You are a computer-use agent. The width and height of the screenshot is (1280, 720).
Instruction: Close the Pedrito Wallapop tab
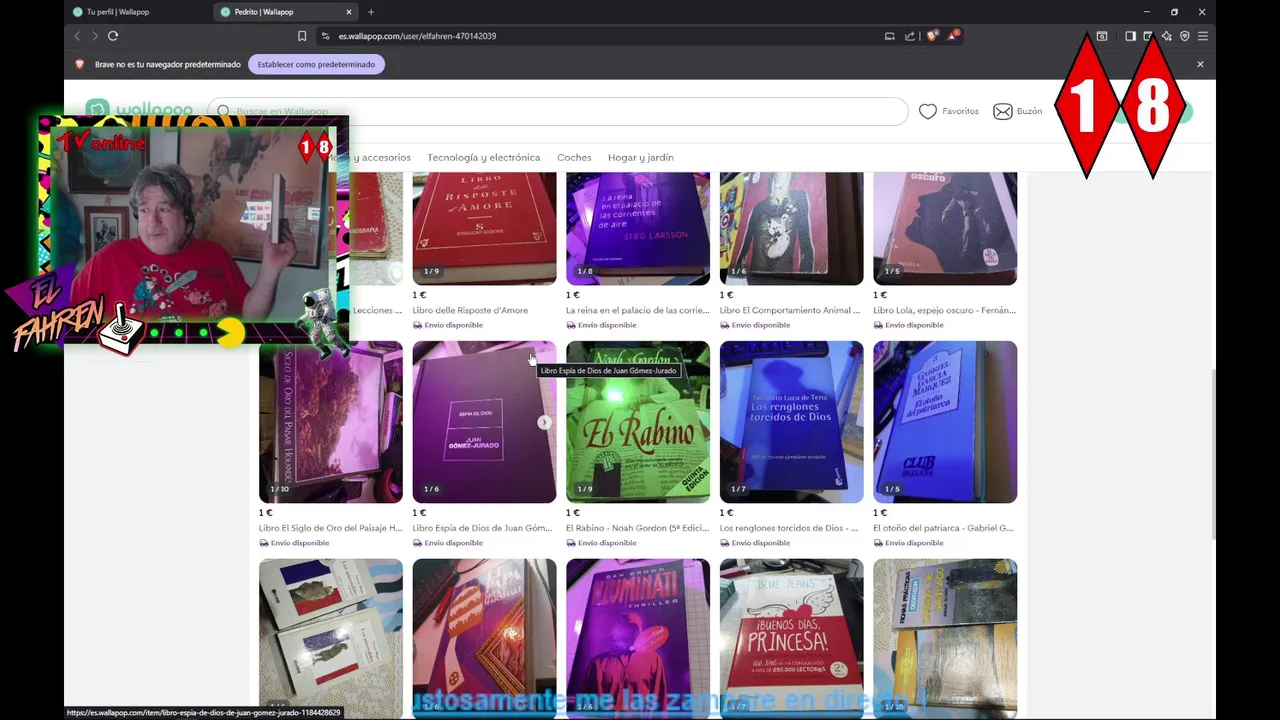tap(349, 12)
